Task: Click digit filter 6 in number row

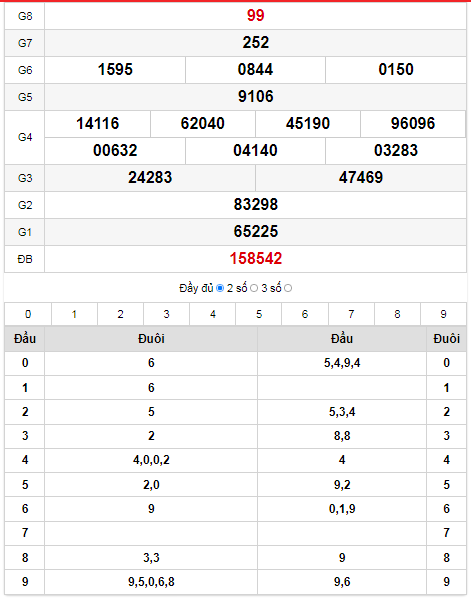Action: (x=305, y=314)
